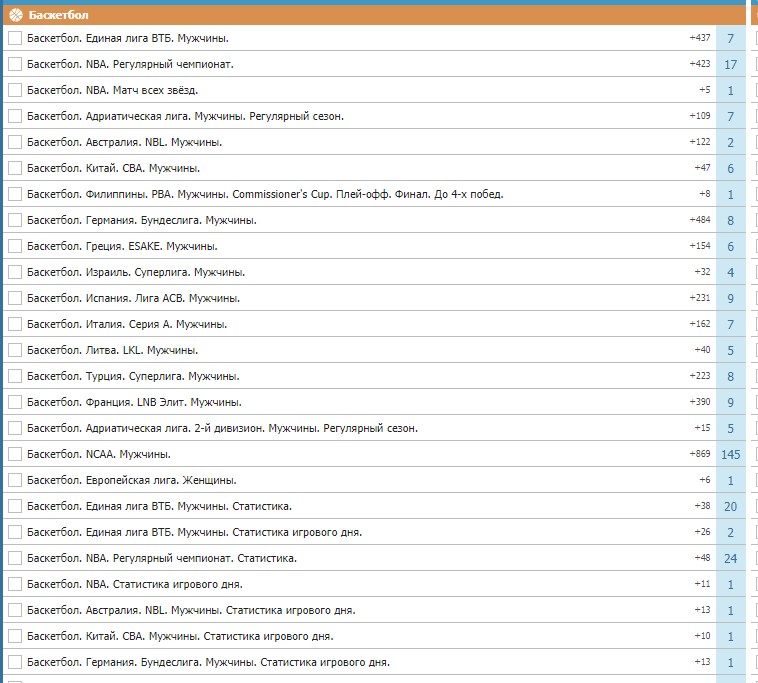Click +423 for NBA Регулярный чемпионат

click(700, 64)
